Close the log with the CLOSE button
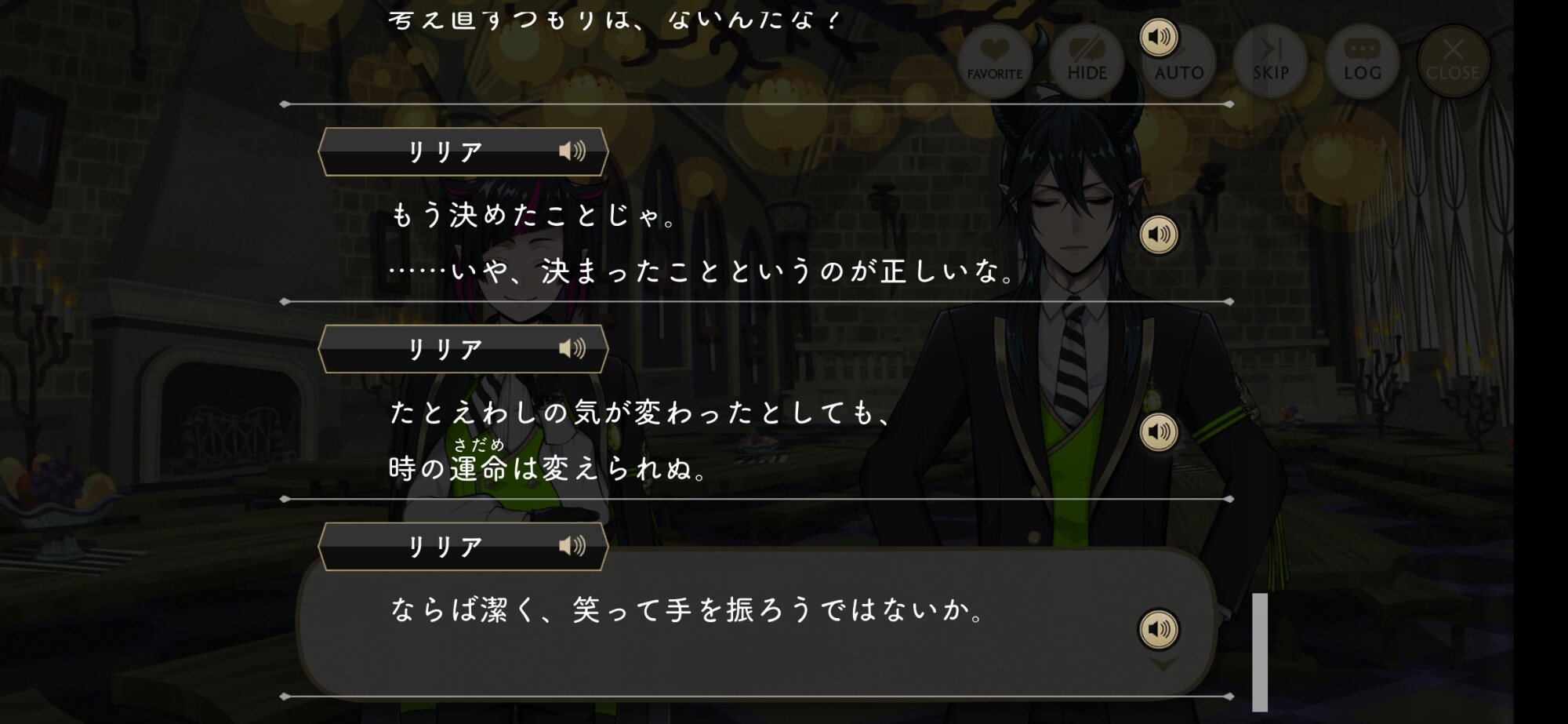This screenshot has height=724, width=1568. pos(1453,61)
